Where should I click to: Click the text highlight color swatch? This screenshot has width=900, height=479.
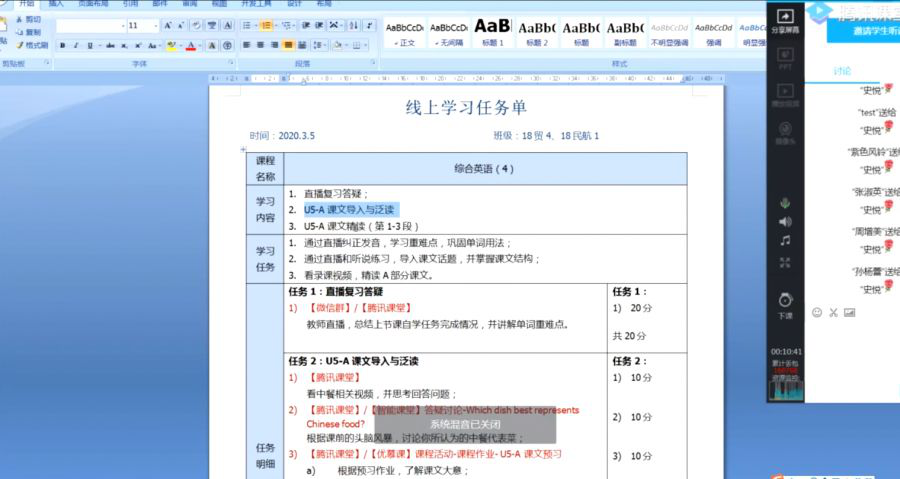click(171, 45)
